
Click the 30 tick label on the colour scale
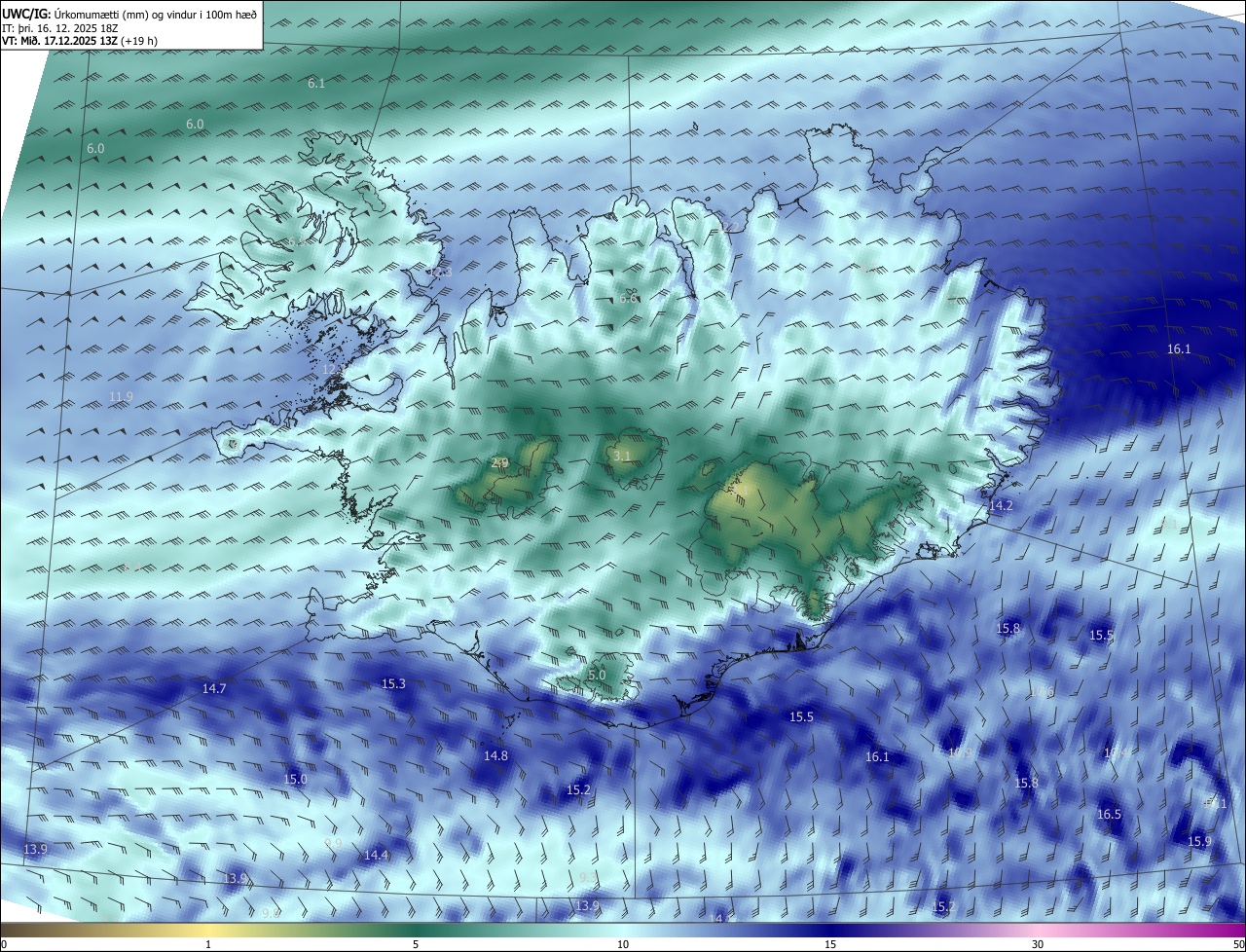pos(1038,944)
